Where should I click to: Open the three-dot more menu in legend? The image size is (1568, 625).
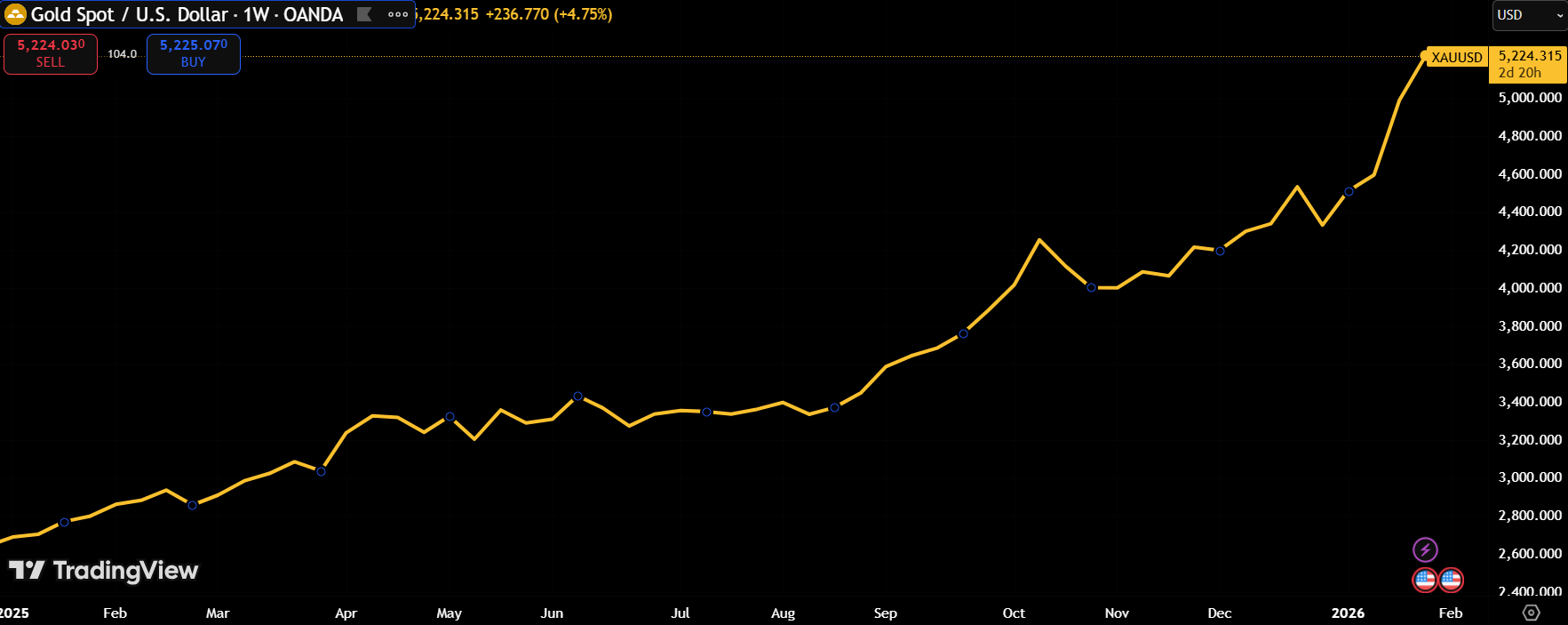tap(398, 14)
